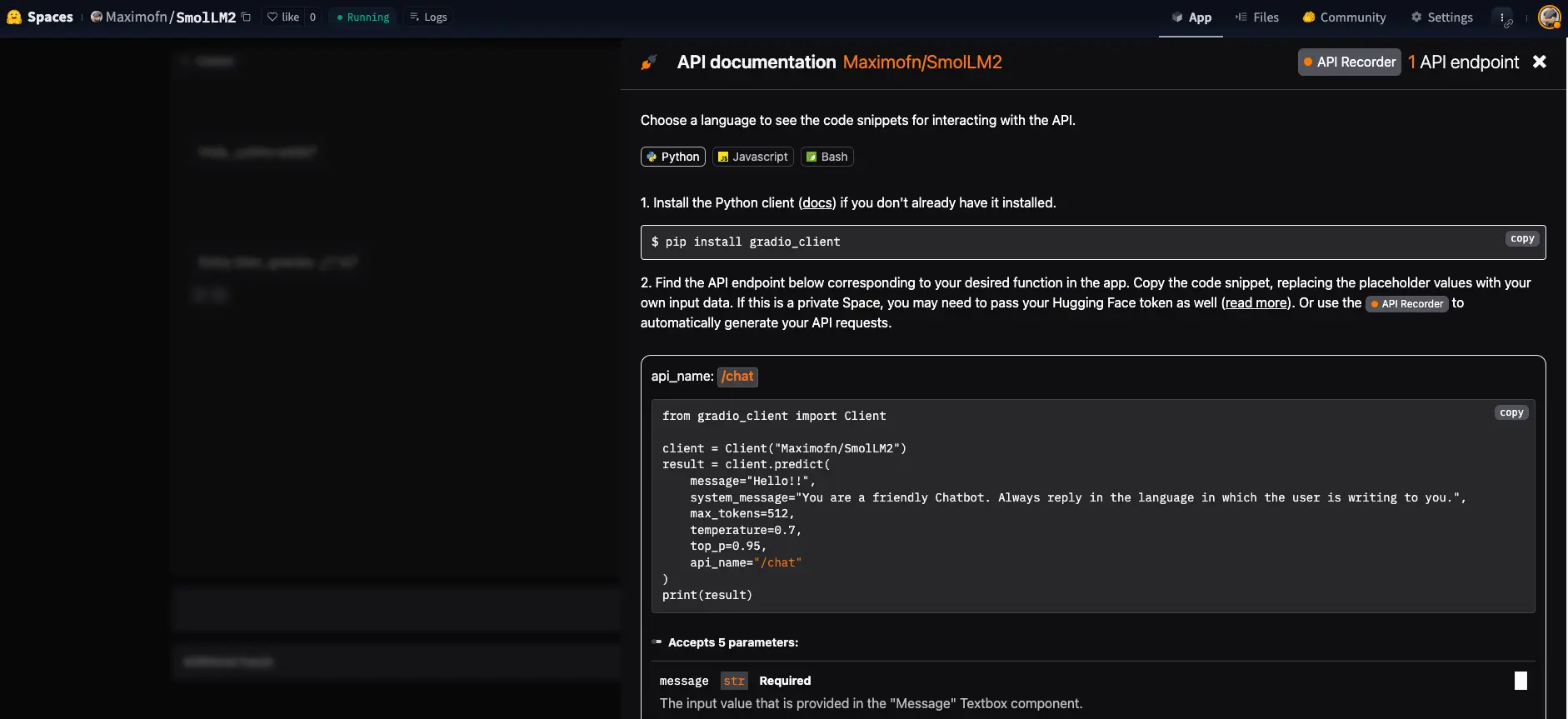Close the API documentation panel
The image size is (1568, 719).
[1539, 62]
